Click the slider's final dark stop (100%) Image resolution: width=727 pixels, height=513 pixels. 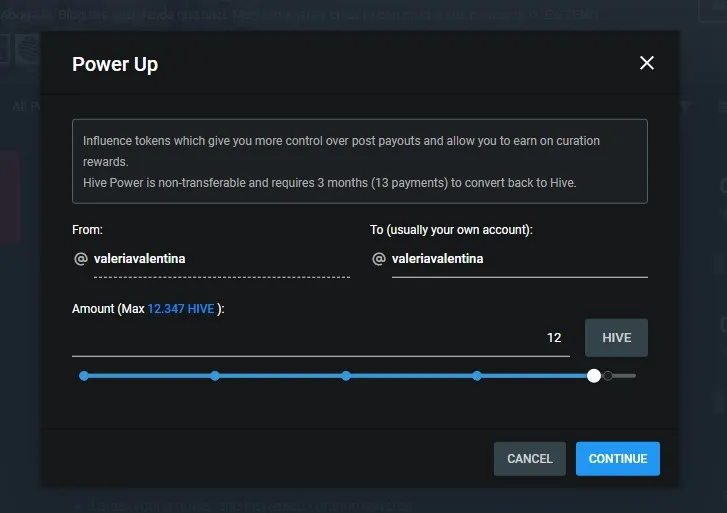pyautogui.click(x=608, y=376)
